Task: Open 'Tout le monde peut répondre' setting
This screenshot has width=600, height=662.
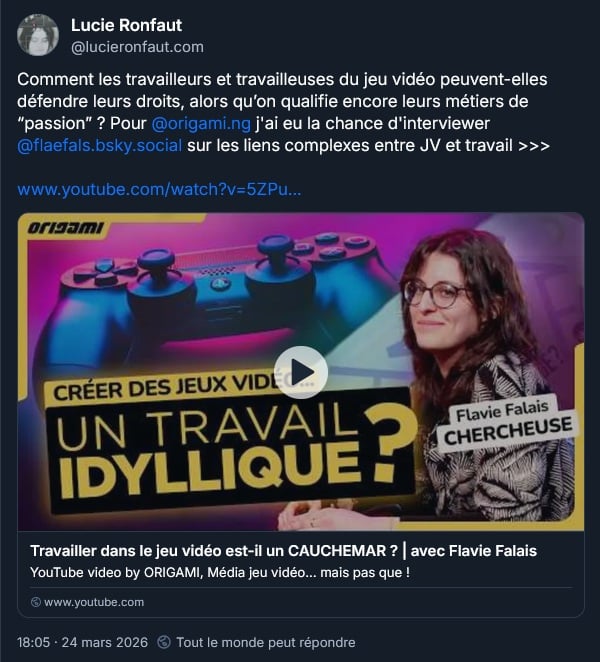Action: (x=266, y=643)
